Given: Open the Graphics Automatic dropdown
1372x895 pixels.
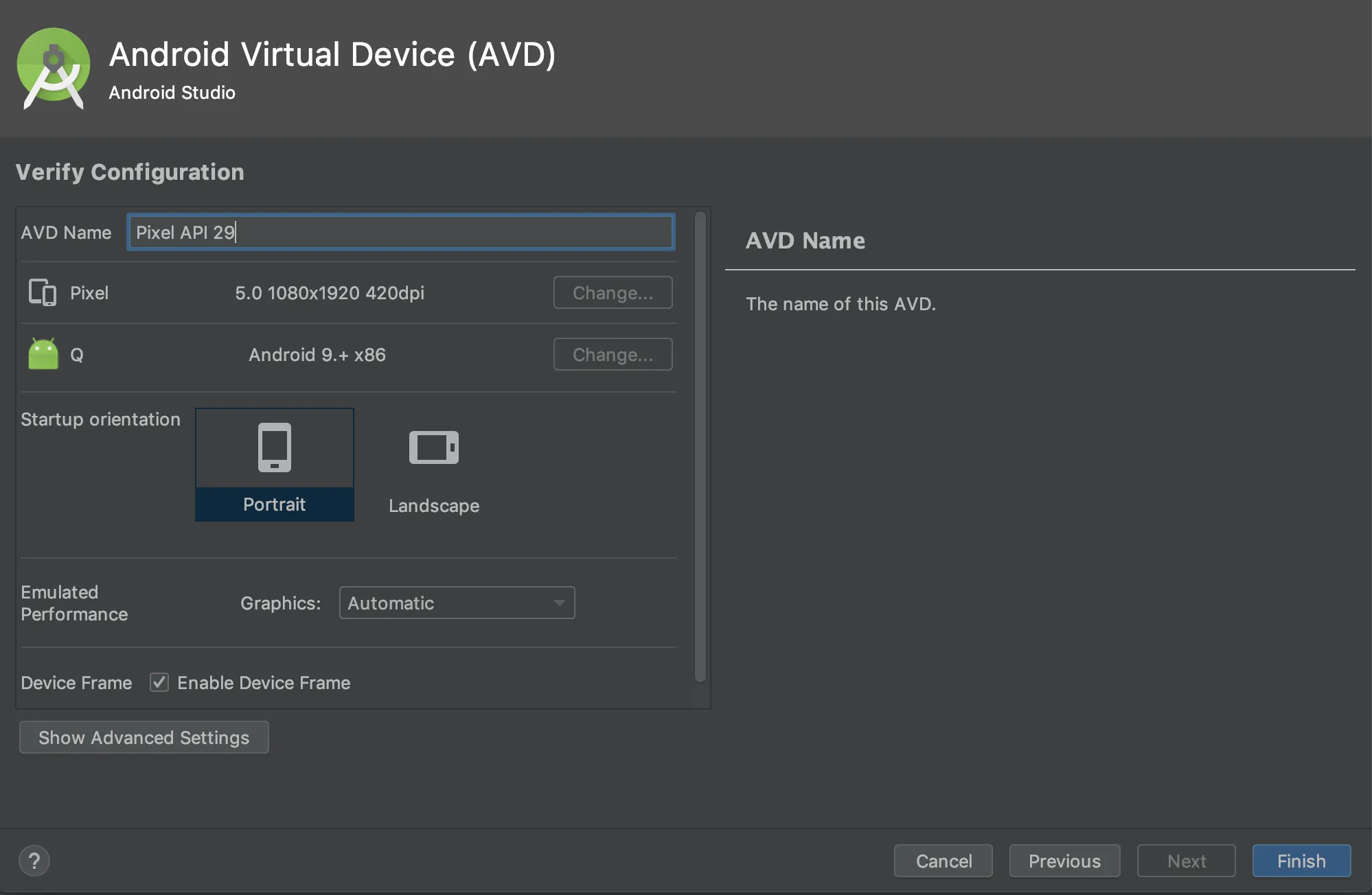Looking at the screenshot, I should click(446, 603).
